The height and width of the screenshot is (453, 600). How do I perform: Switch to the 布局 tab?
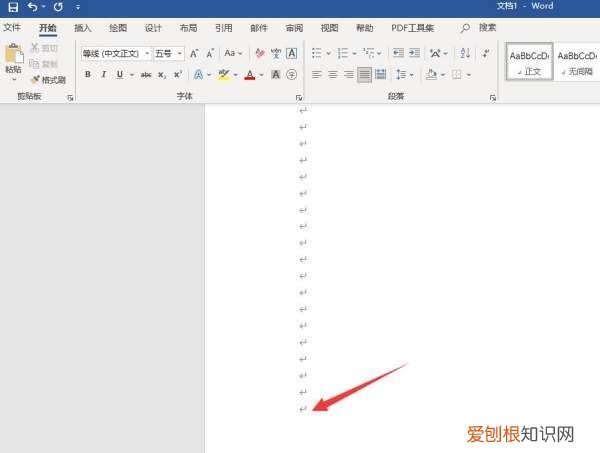(188, 28)
